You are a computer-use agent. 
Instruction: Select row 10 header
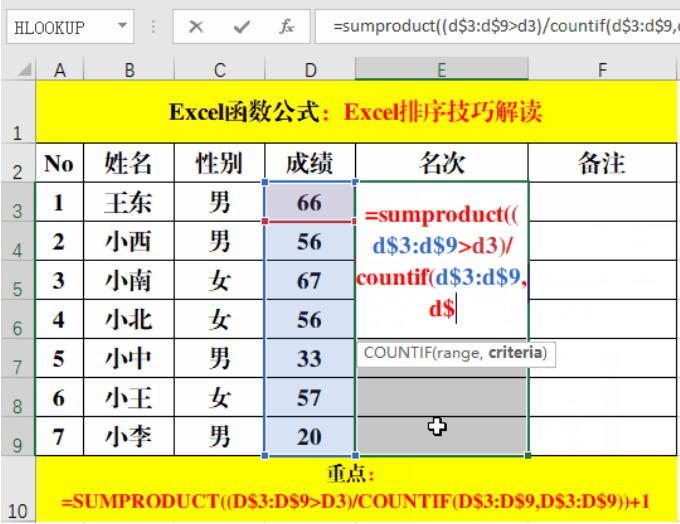[x=17, y=489]
